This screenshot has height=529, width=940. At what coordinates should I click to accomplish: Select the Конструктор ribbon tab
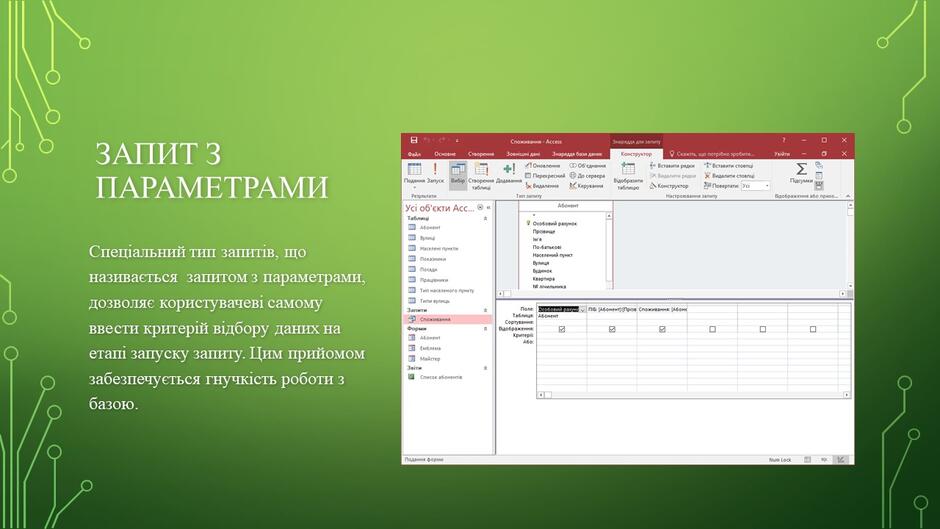click(x=636, y=154)
